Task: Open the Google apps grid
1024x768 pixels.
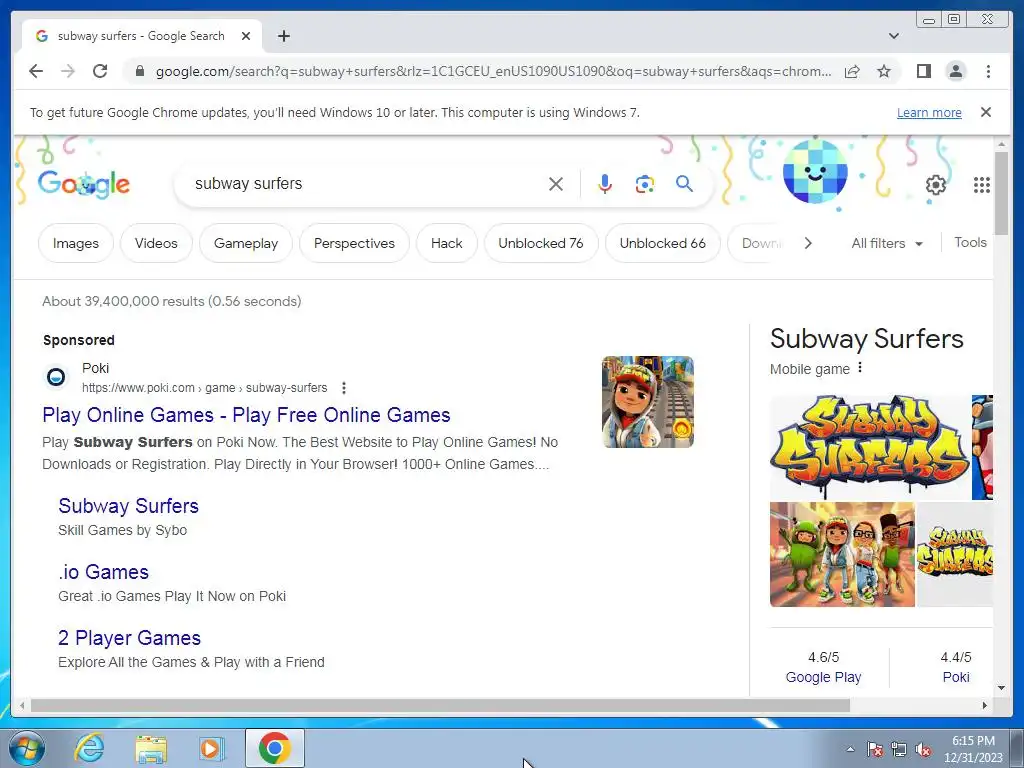Action: (982, 185)
